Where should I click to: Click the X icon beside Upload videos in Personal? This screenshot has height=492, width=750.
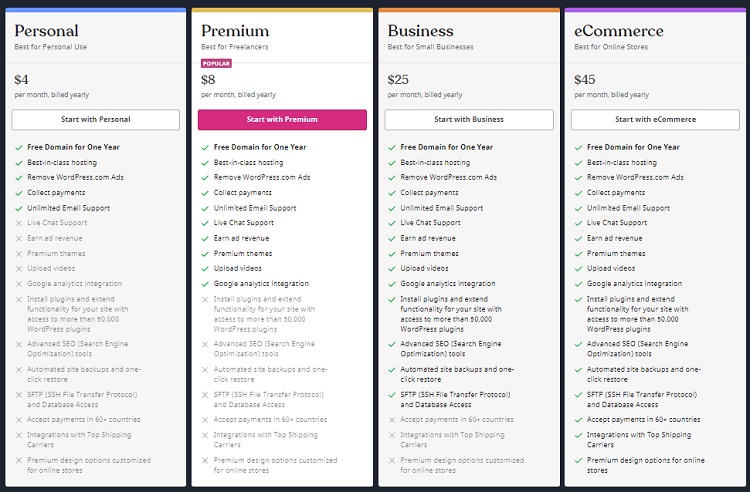(19, 269)
